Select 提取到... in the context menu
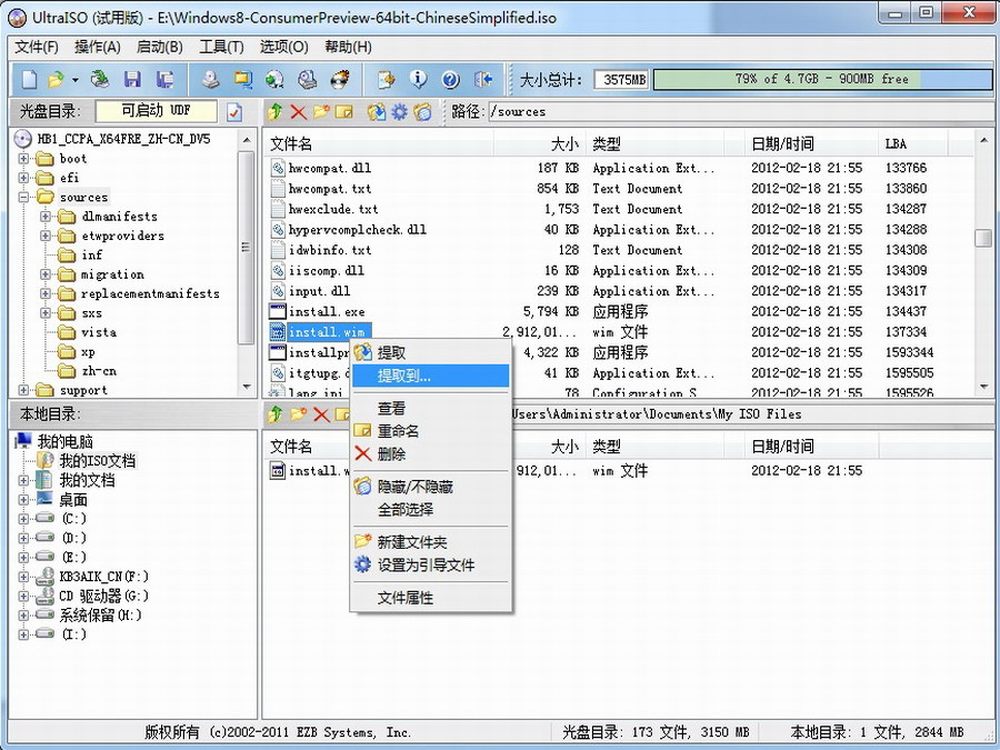Image resolution: width=1000 pixels, height=750 pixels. coord(404,376)
